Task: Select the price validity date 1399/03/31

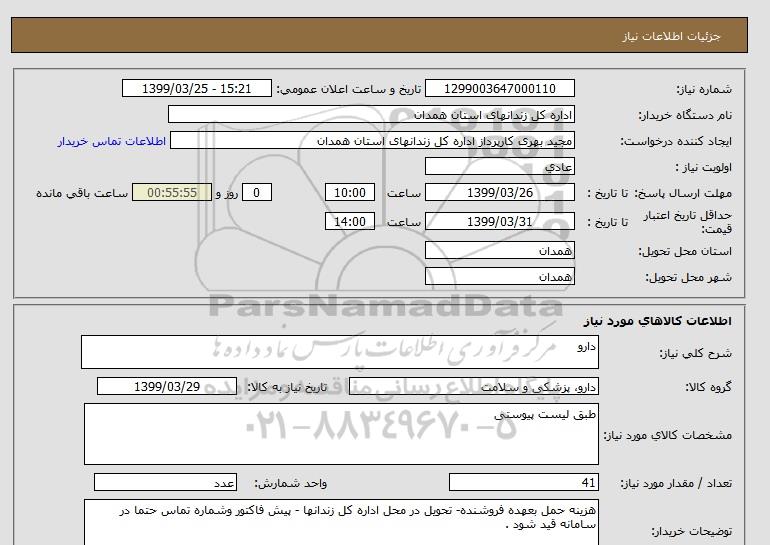Action: click(499, 221)
